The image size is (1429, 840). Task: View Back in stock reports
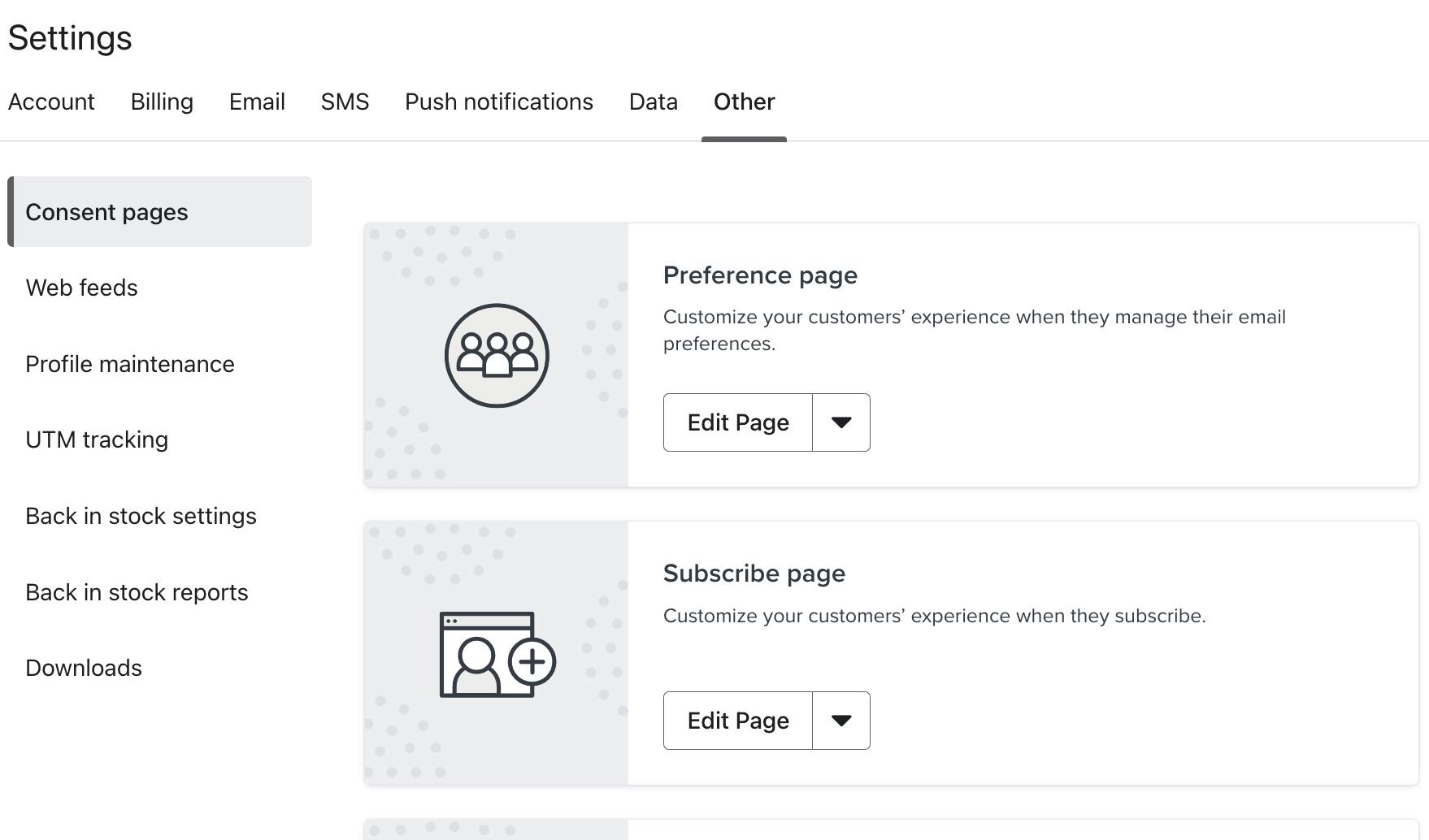click(x=137, y=592)
